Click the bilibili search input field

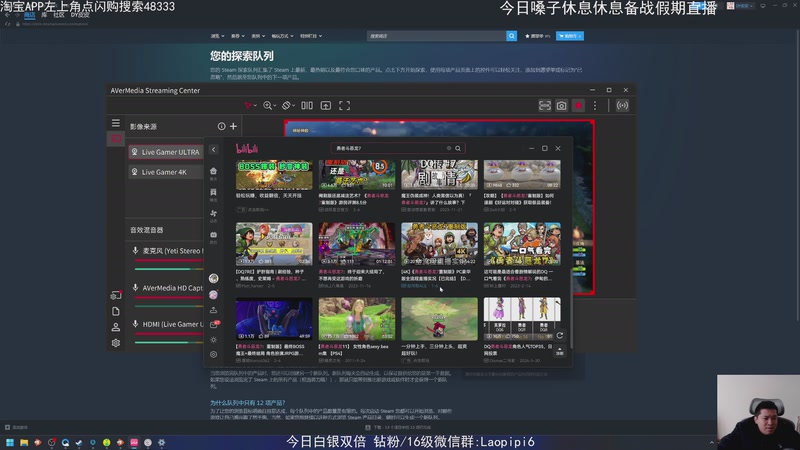pyautogui.click(x=389, y=148)
